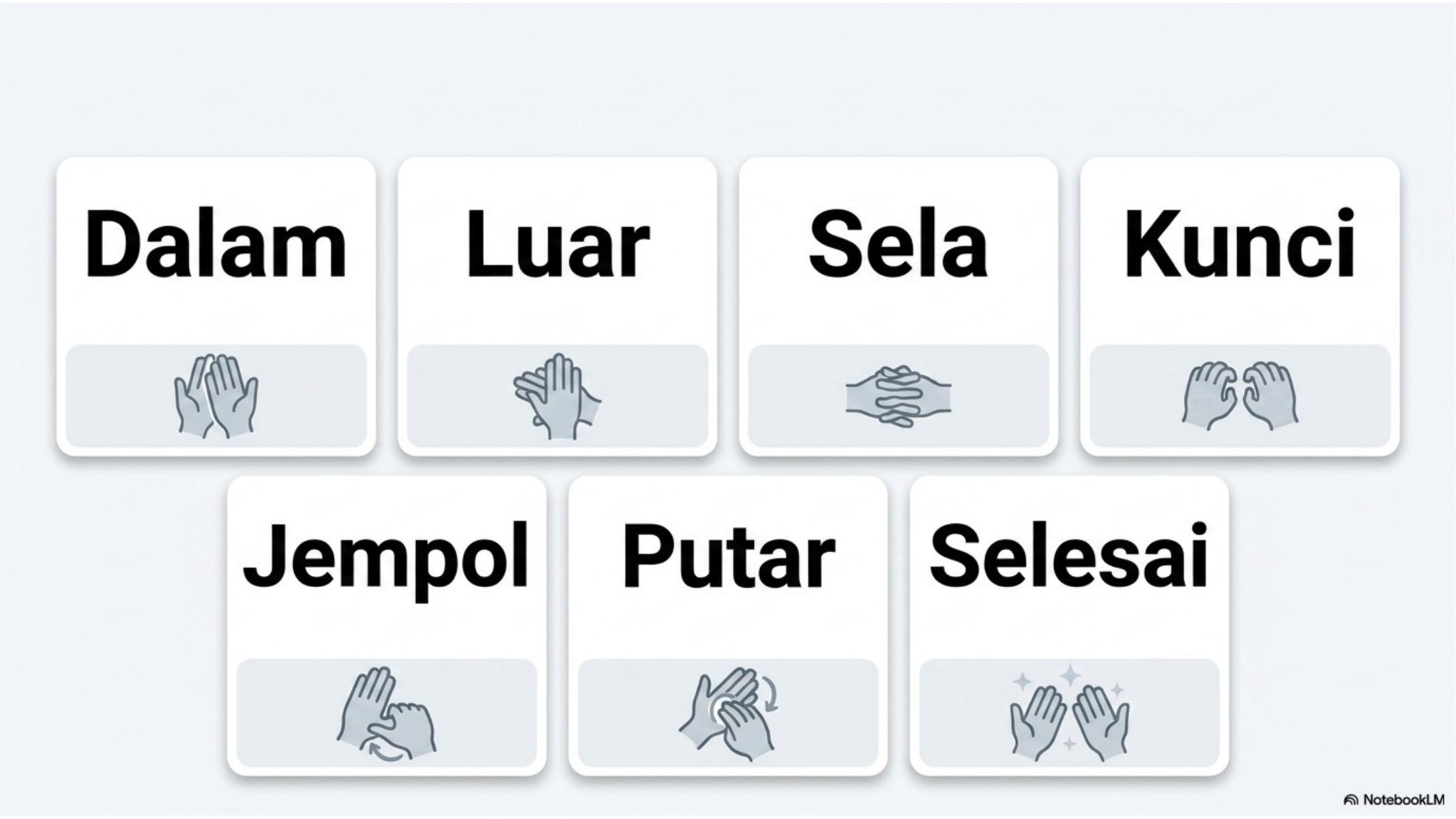This screenshot has width=1456, height=819.
Task: Click the sparkling clean hands icon under Selesai
Action: tap(1069, 714)
